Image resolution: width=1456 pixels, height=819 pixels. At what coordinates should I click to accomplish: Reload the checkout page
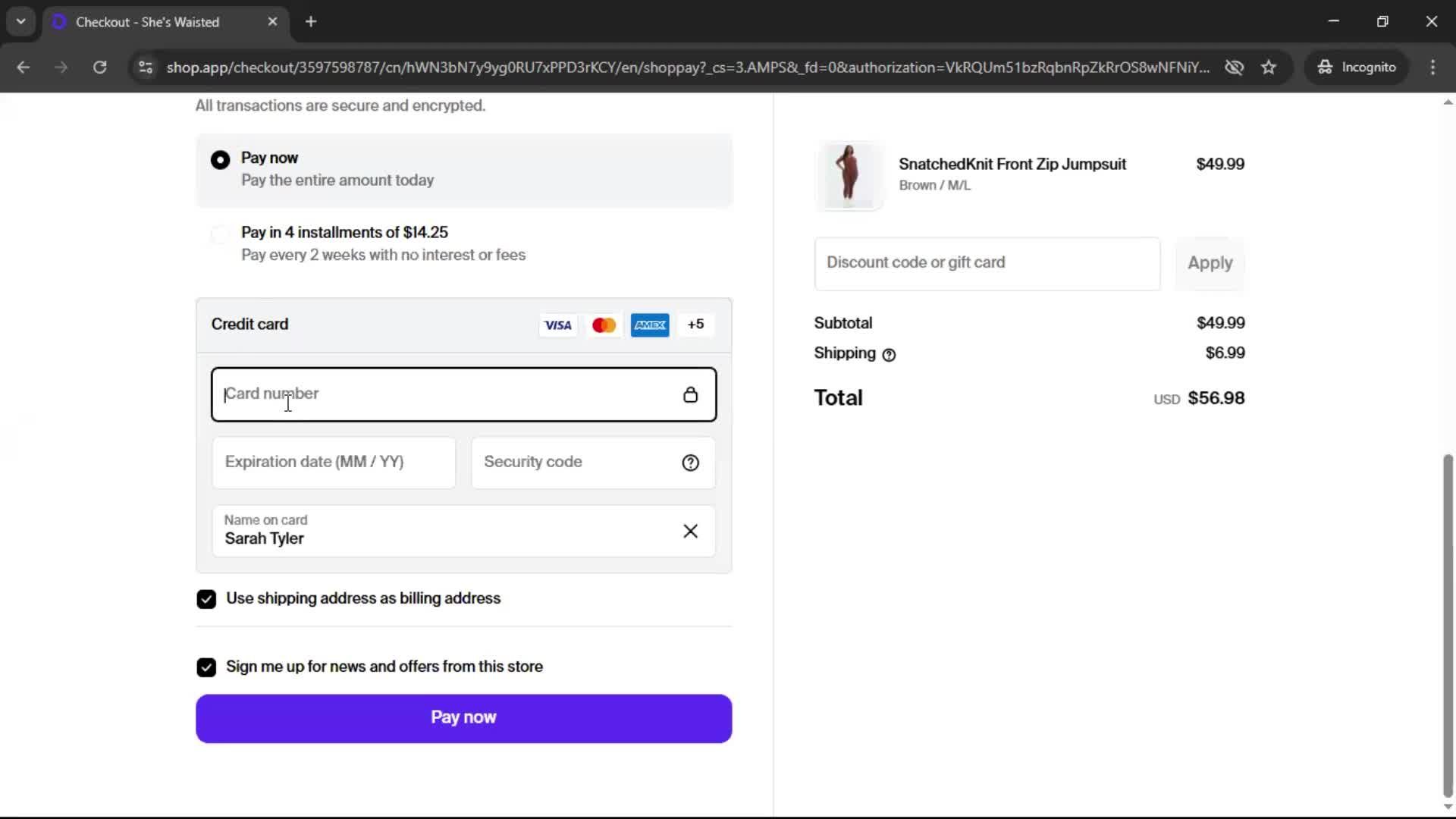(99, 67)
